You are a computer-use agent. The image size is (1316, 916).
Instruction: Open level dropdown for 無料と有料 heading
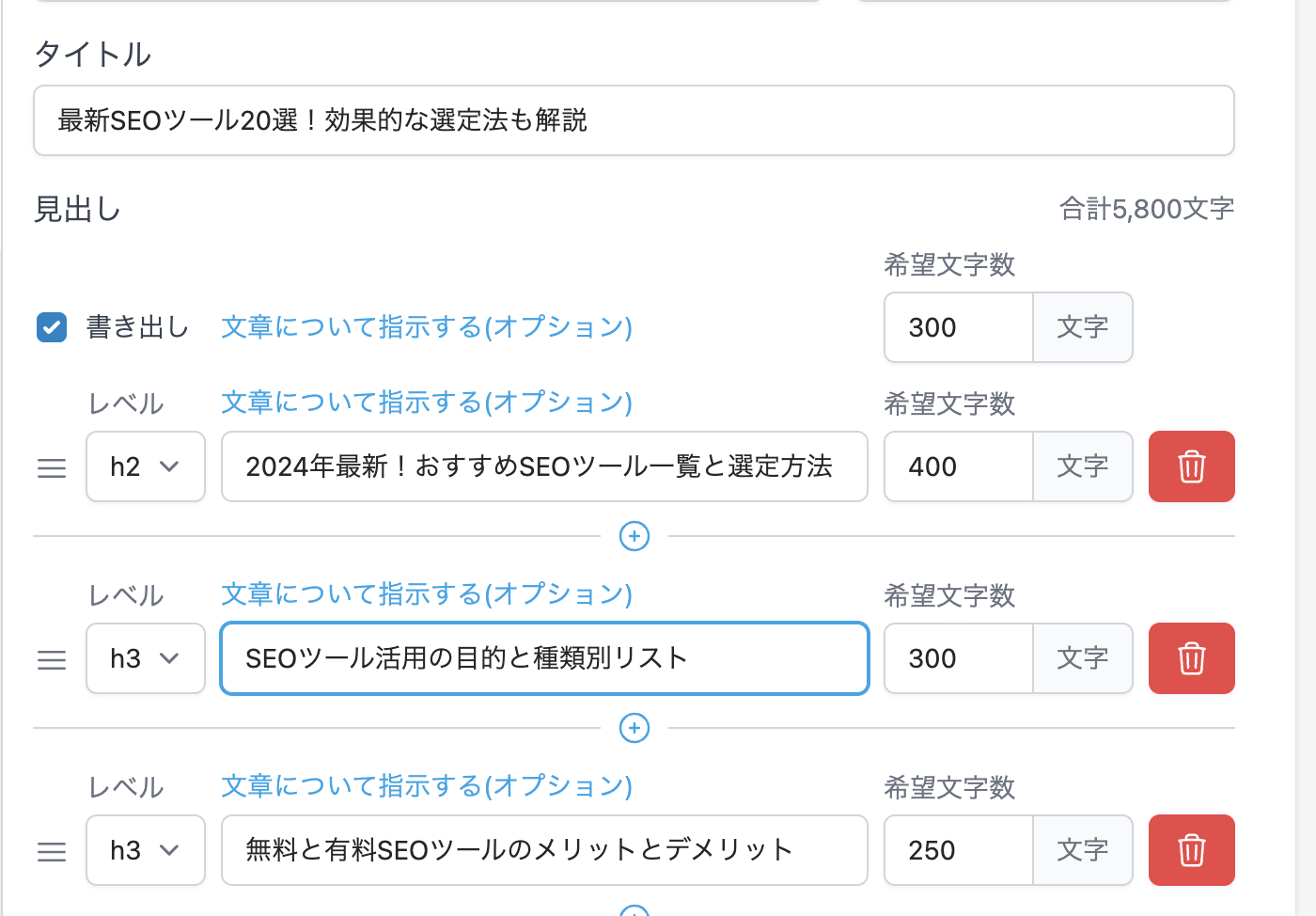pos(145,850)
